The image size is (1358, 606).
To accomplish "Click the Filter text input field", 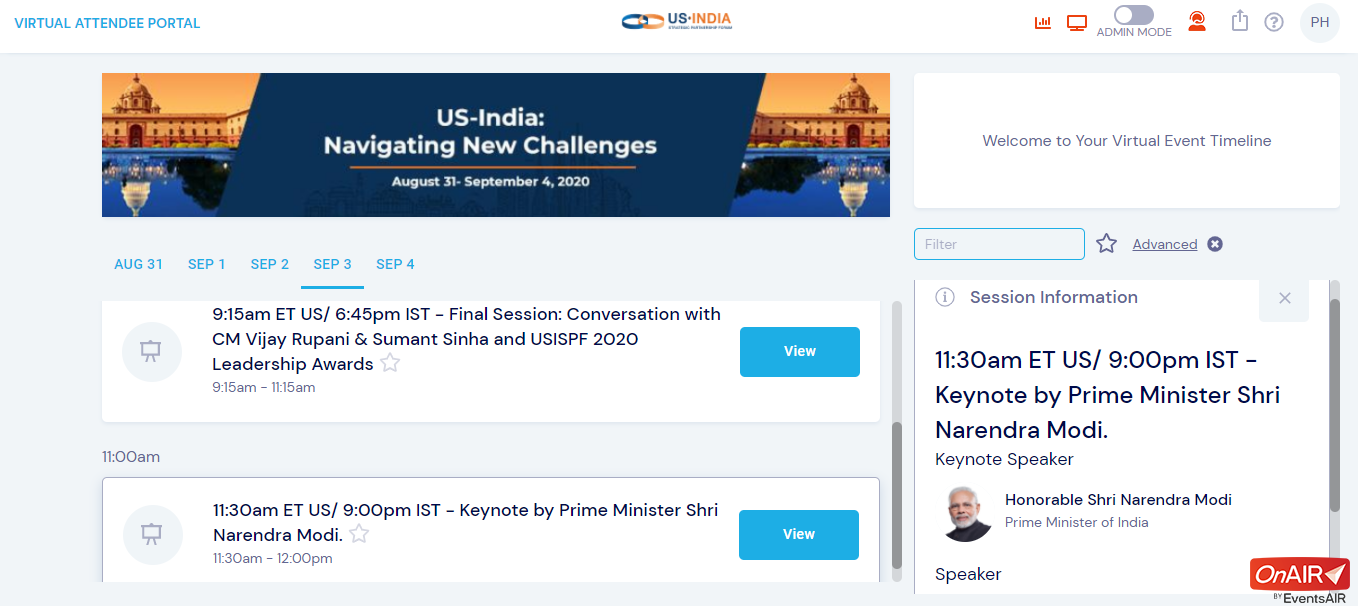I will (x=999, y=244).
